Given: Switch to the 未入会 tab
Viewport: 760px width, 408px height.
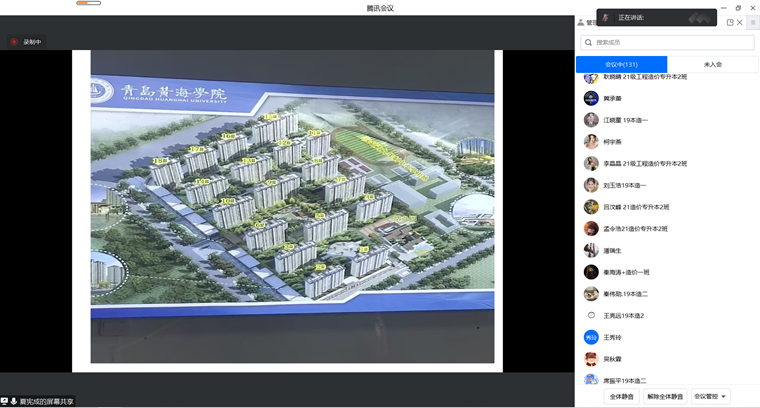Looking at the screenshot, I should point(712,64).
